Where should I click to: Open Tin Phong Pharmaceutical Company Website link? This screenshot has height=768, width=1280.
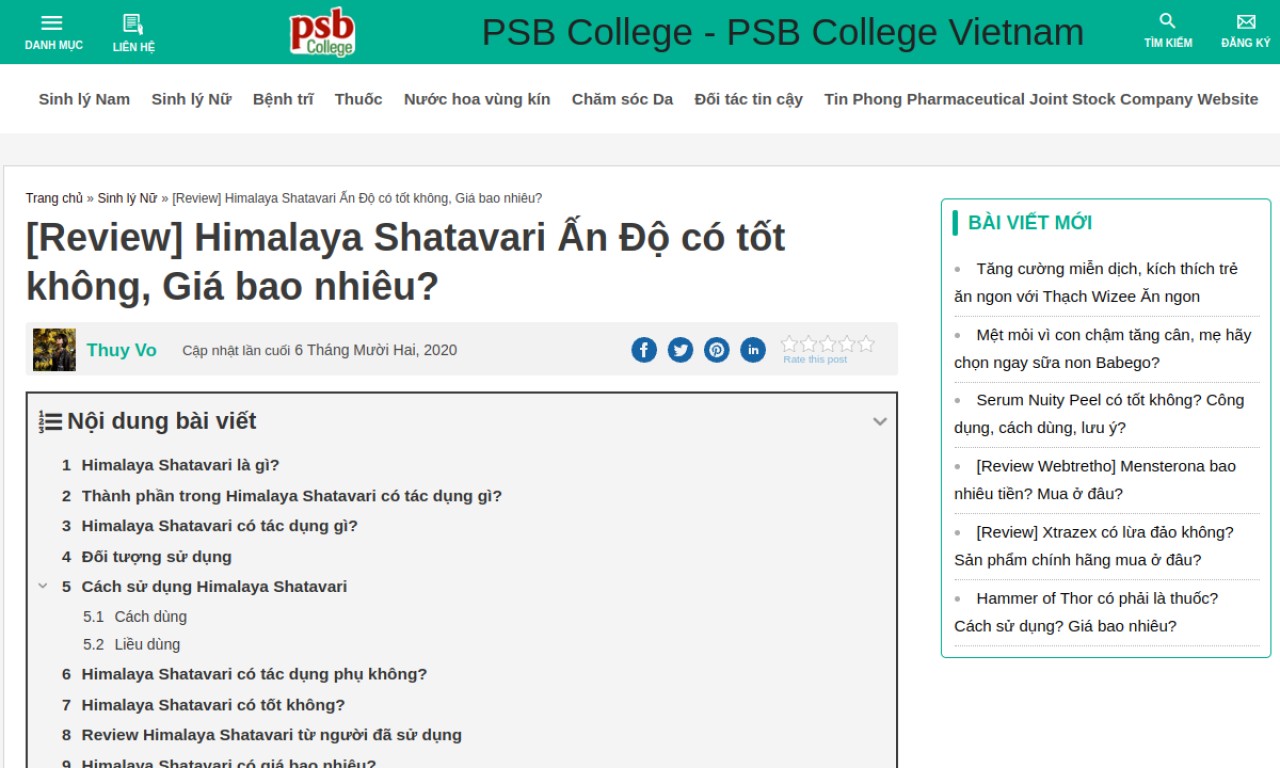pos(1041,99)
